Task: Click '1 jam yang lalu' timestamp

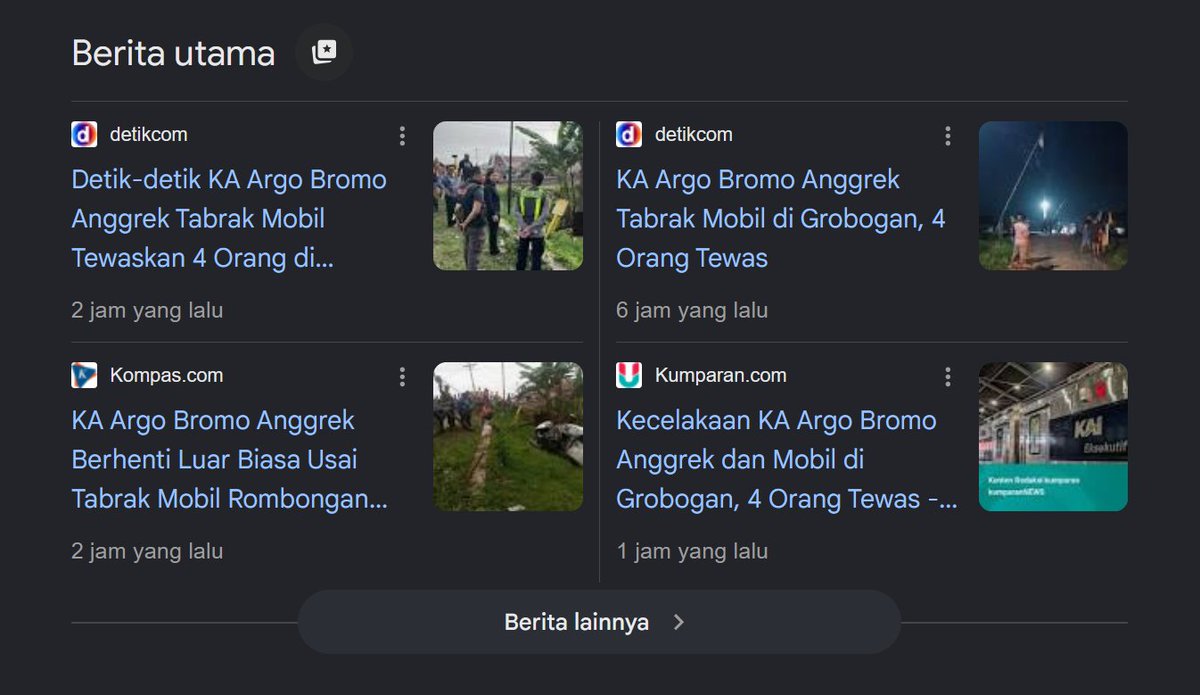Action: [692, 551]
